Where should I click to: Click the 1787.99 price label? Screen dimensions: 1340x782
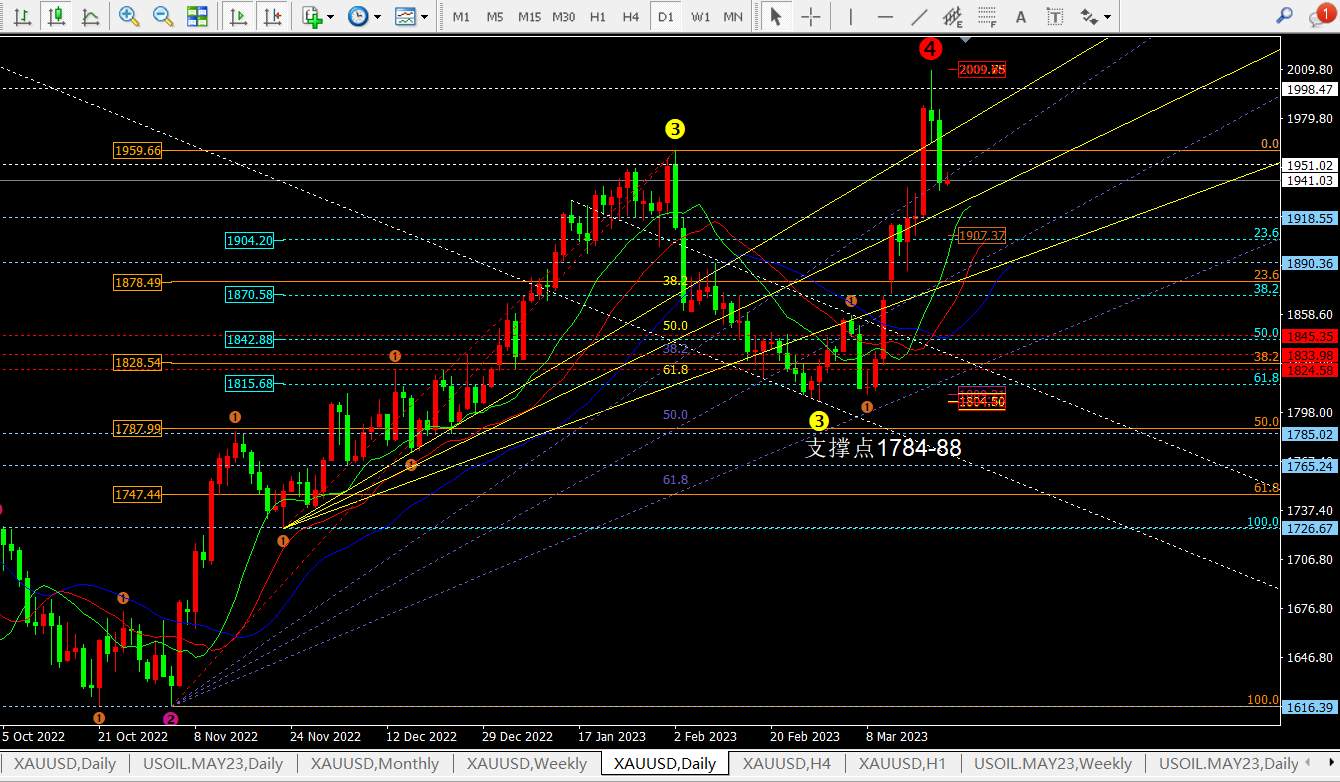tap(138, 429)
